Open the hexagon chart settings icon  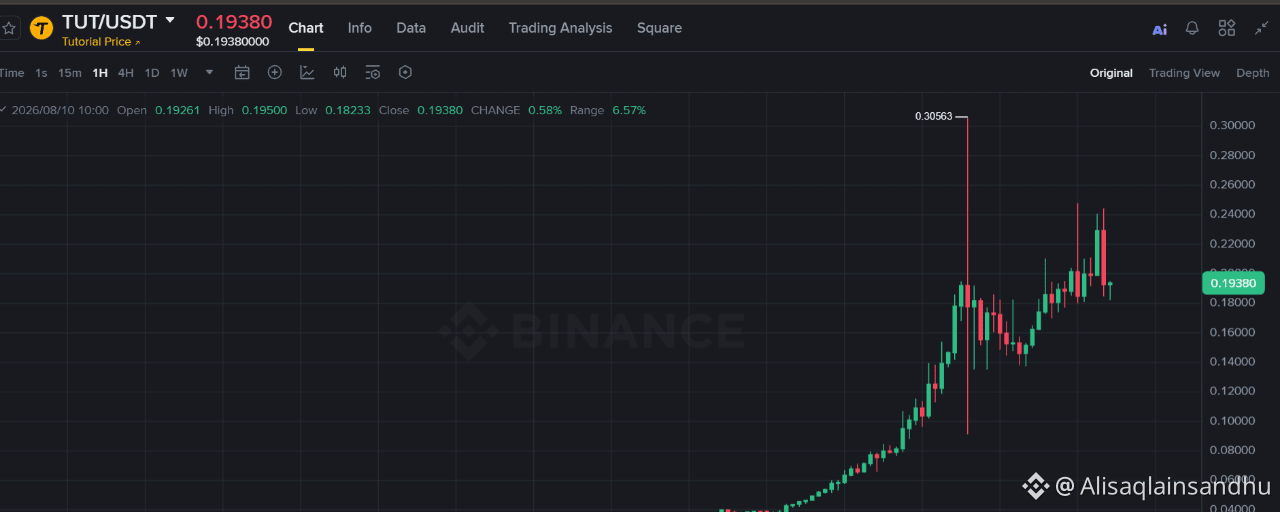point(405,72)
